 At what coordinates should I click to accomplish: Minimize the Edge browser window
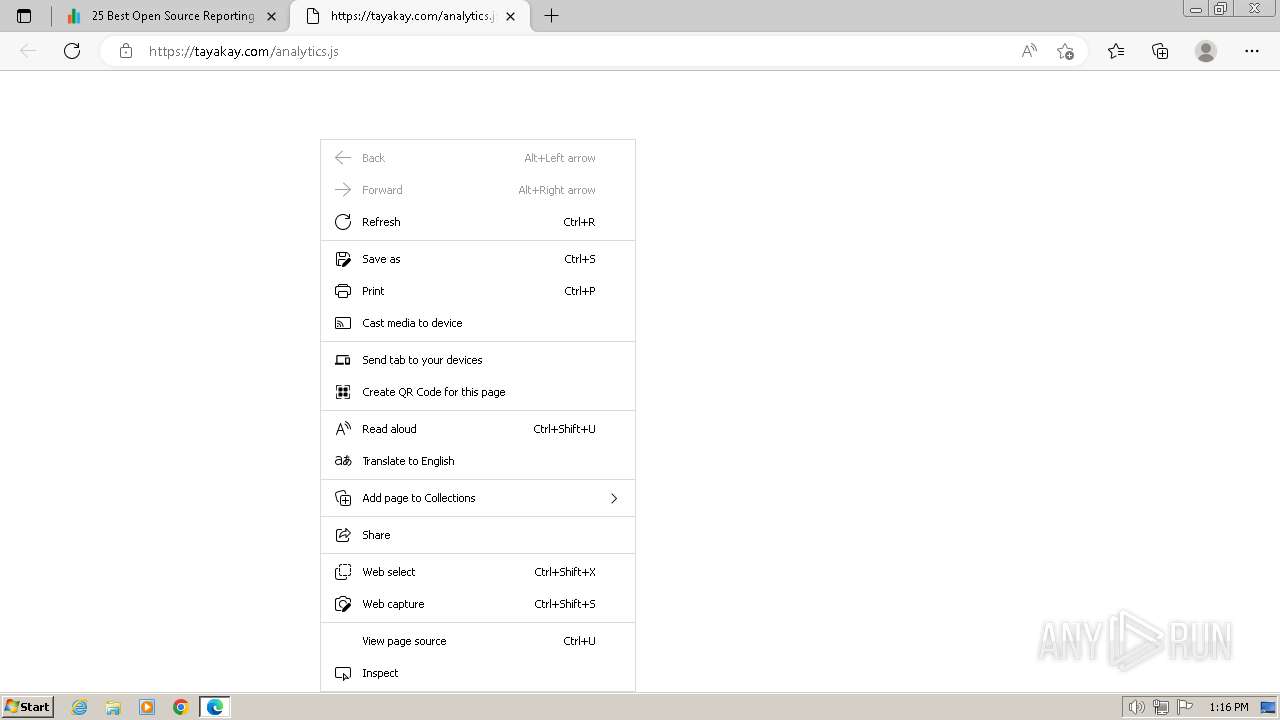(1196, 9)
